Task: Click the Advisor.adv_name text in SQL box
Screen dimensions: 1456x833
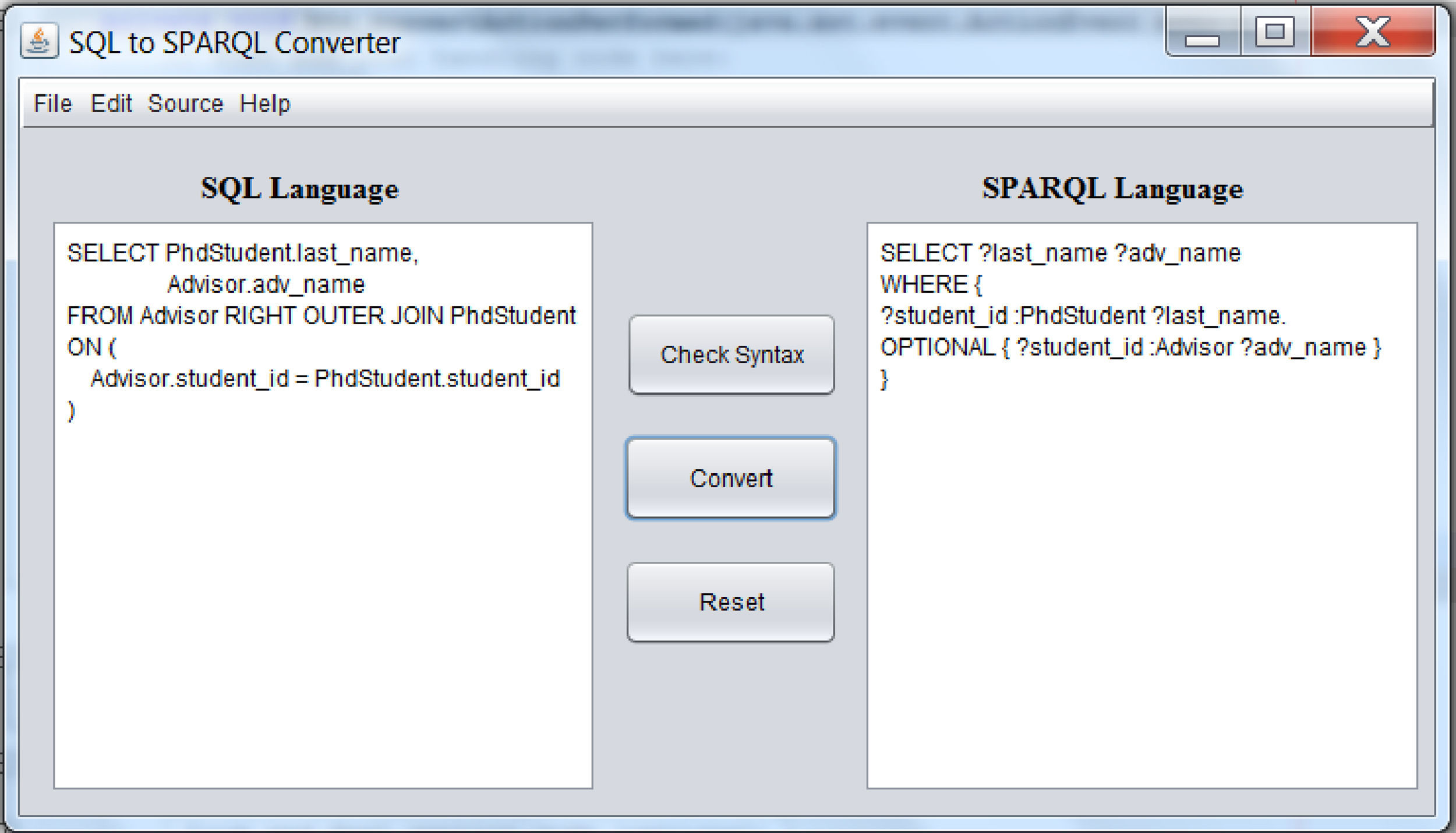Action: (x=266, y=285)
